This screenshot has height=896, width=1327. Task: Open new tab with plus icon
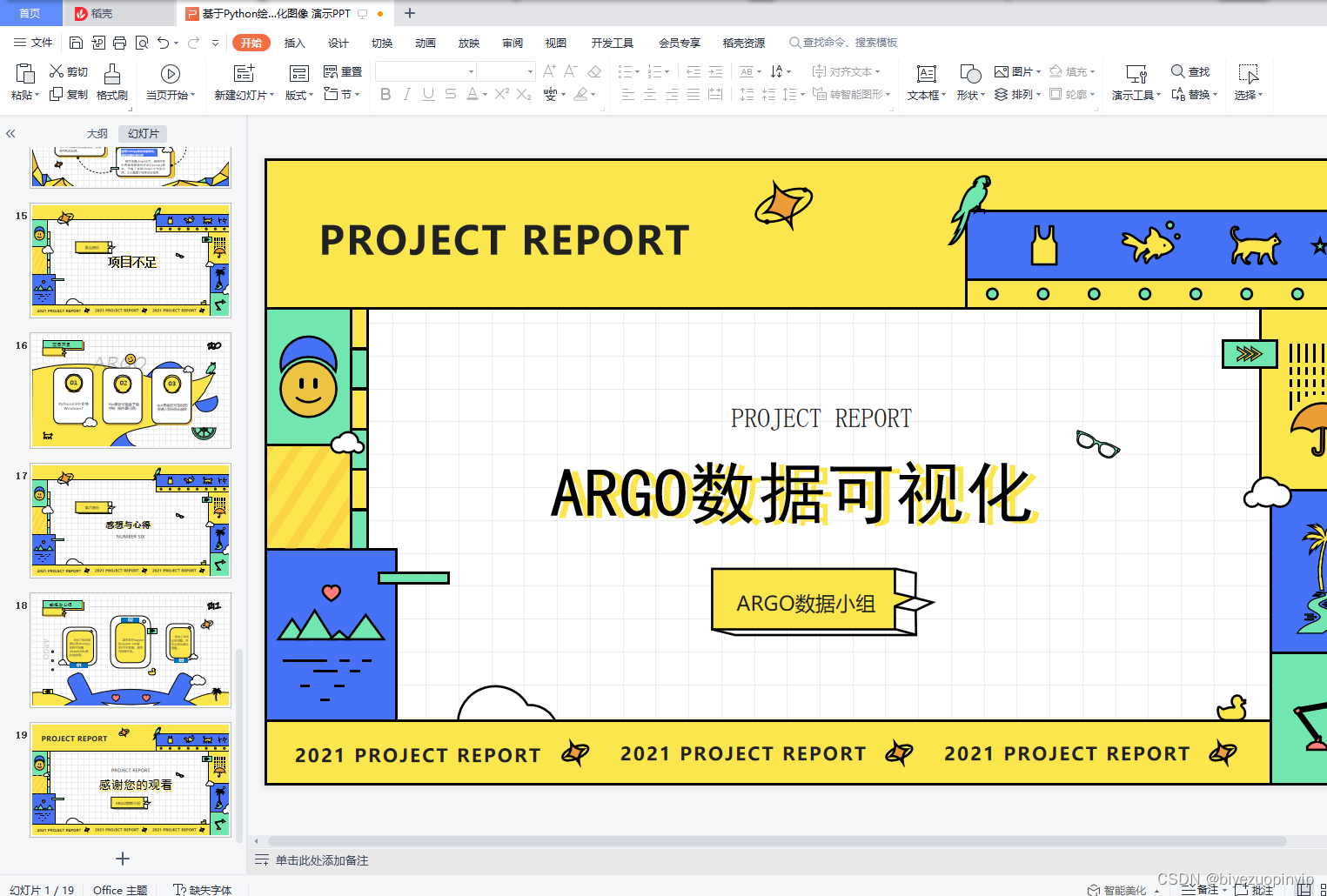410,13
